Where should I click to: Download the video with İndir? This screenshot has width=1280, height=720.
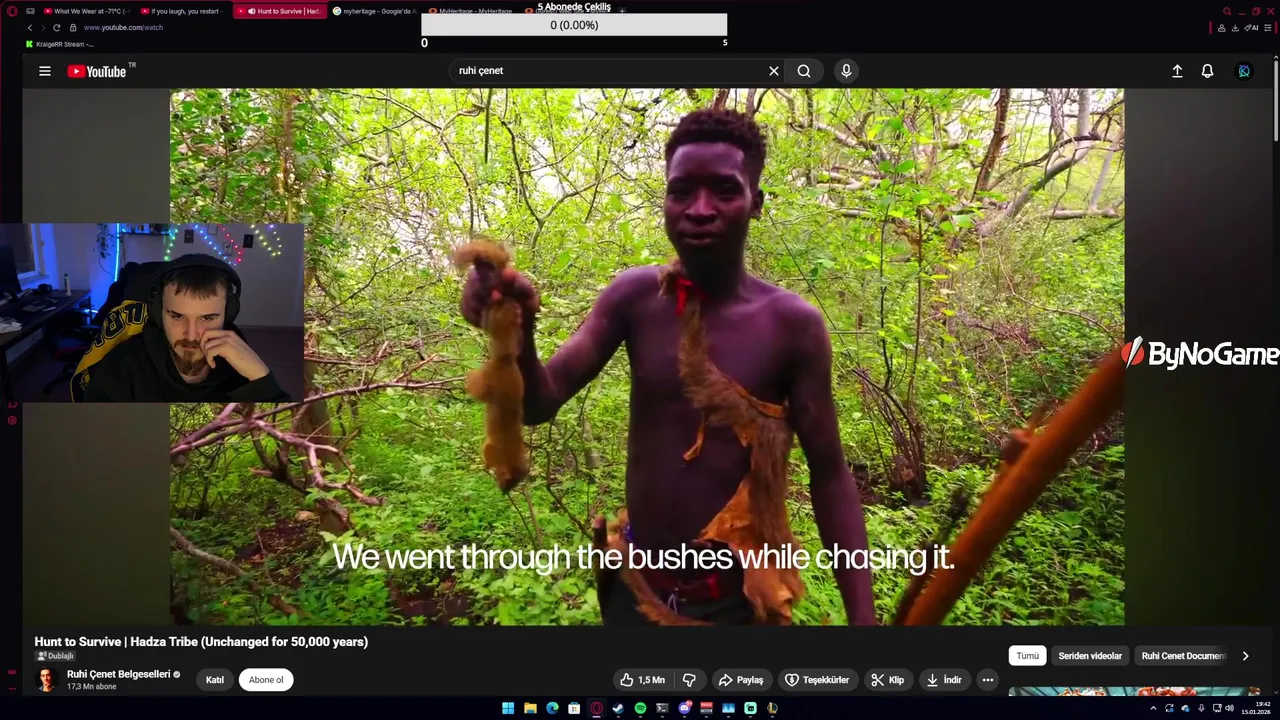coord(944,680)
